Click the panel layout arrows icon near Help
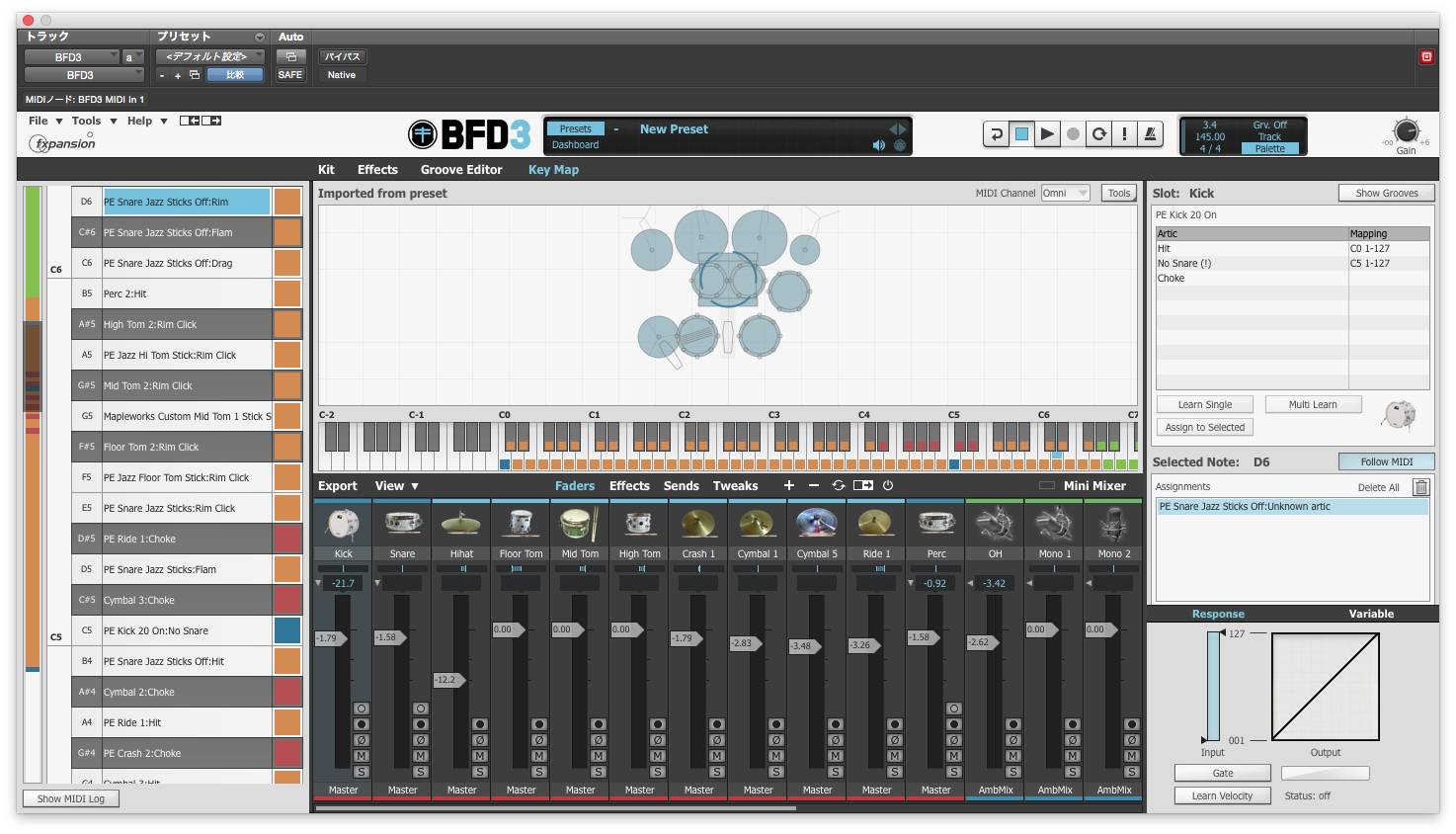 pyautogui.click(x=201, y=121)
